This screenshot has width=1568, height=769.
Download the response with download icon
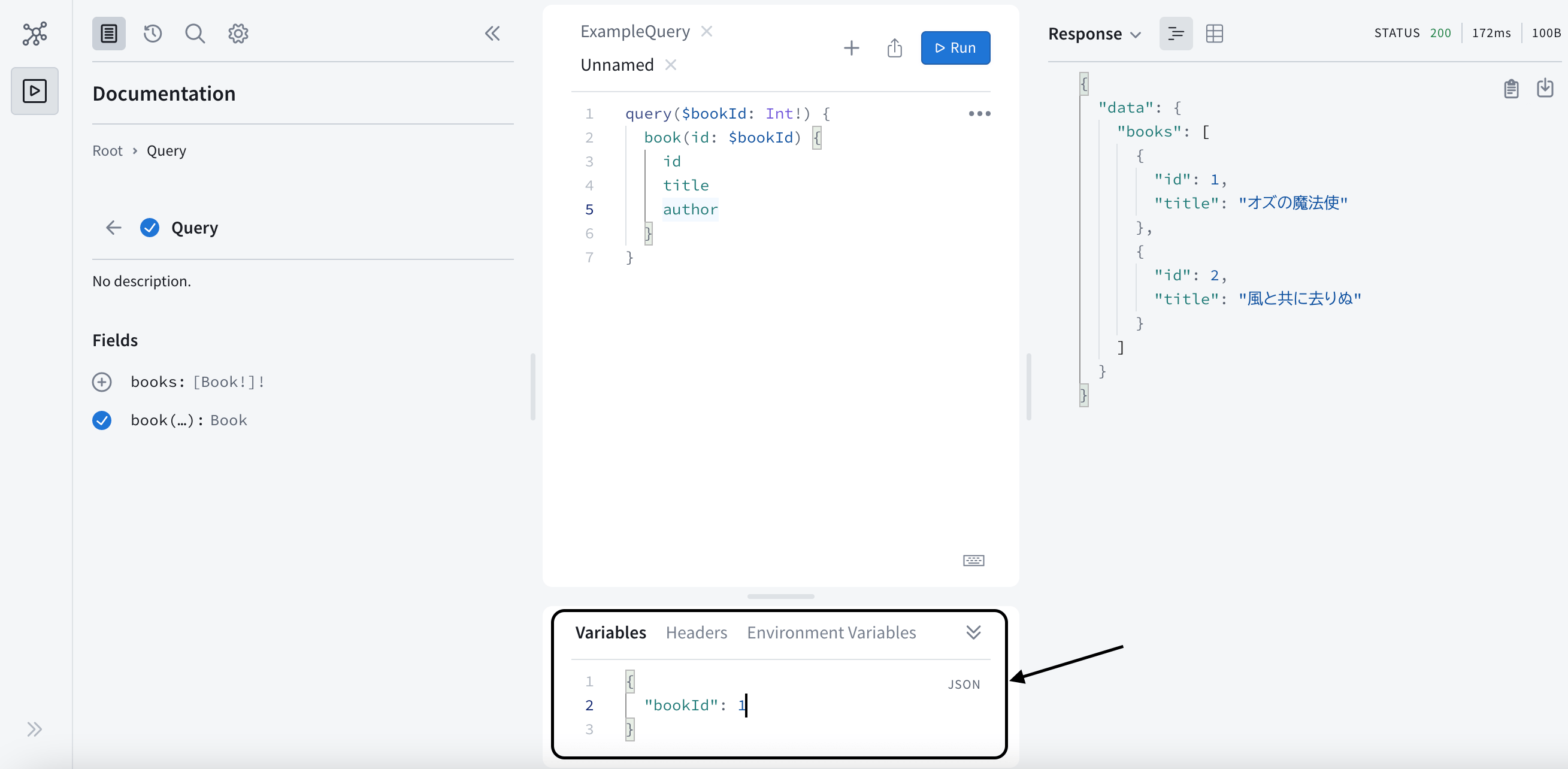point(1545,88)
